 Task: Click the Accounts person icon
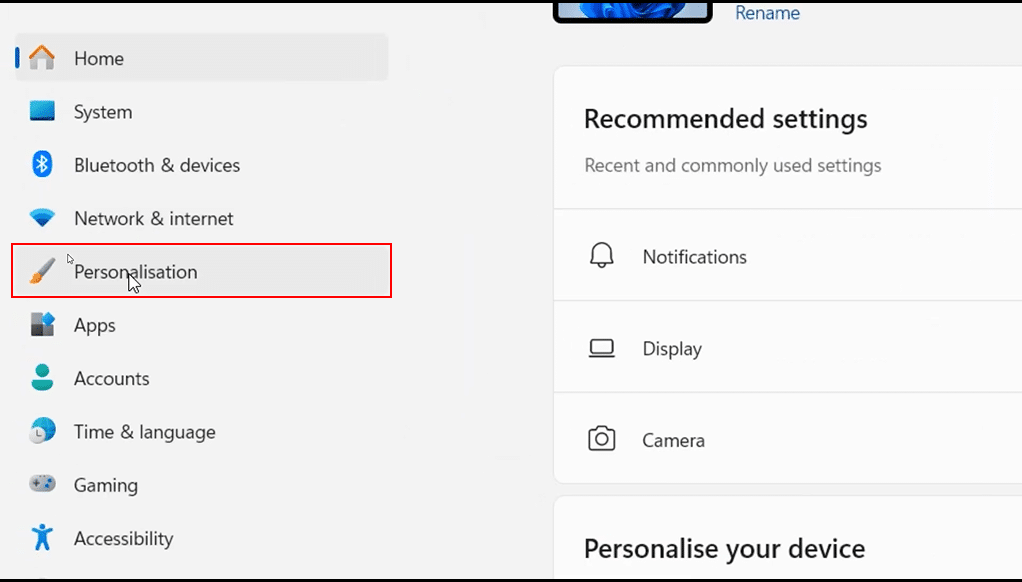[x=42, y=377]
